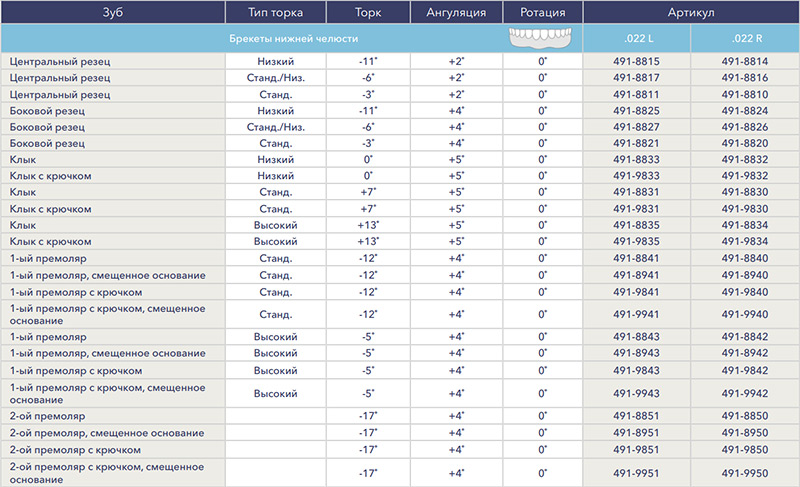This screenshot has height=487, width=800.
Task: Click rotation '0°' in row 491-9951
Action: [x=542, y=473]
